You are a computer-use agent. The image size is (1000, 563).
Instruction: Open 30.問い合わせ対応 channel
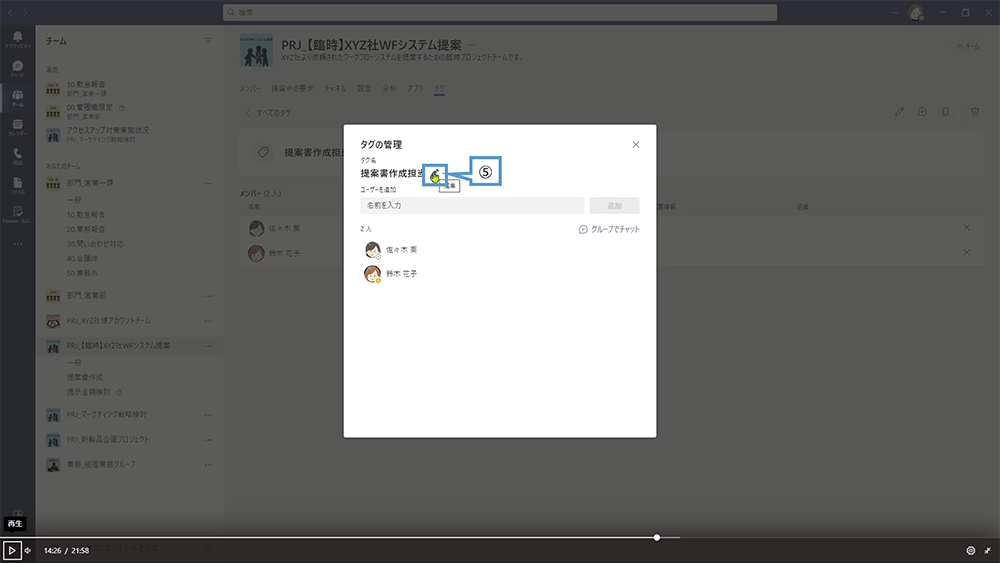click(x=95, y=244)
